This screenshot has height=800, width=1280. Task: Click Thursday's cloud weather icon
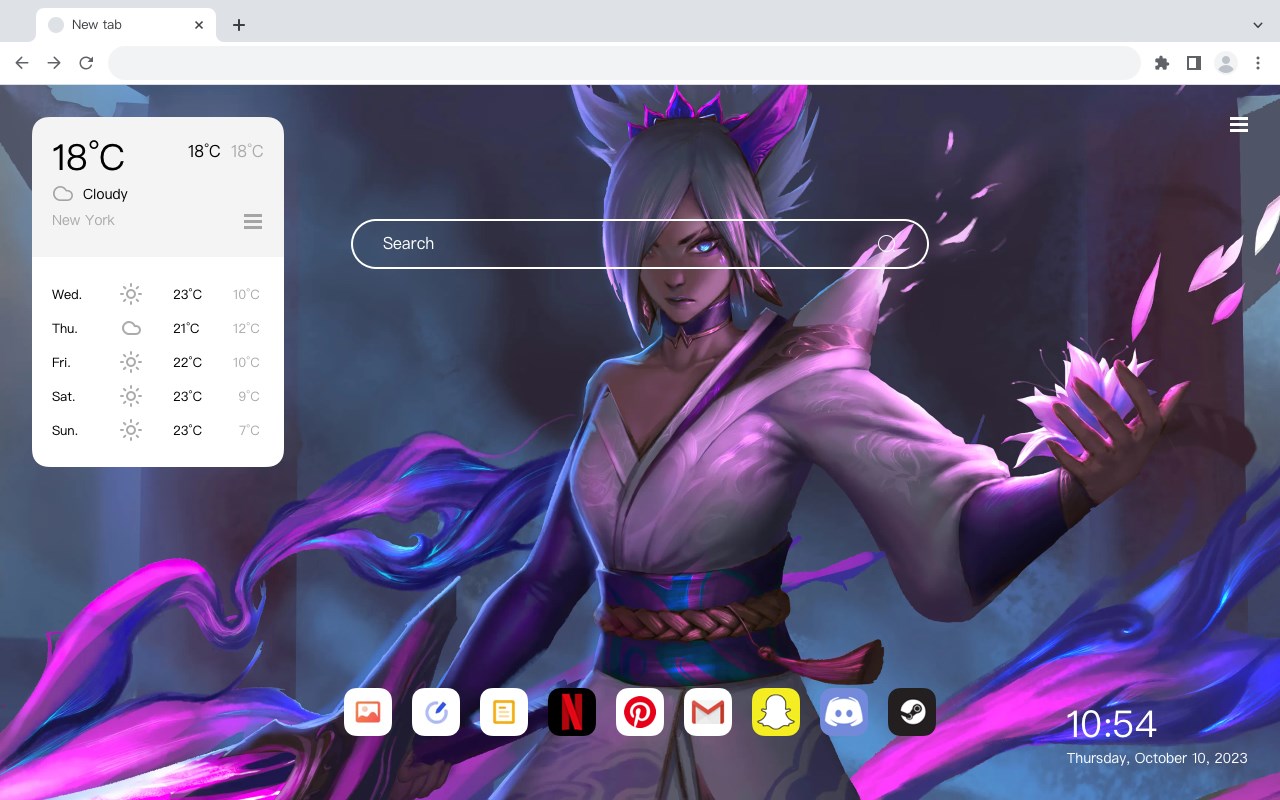[x=131, y=328]
